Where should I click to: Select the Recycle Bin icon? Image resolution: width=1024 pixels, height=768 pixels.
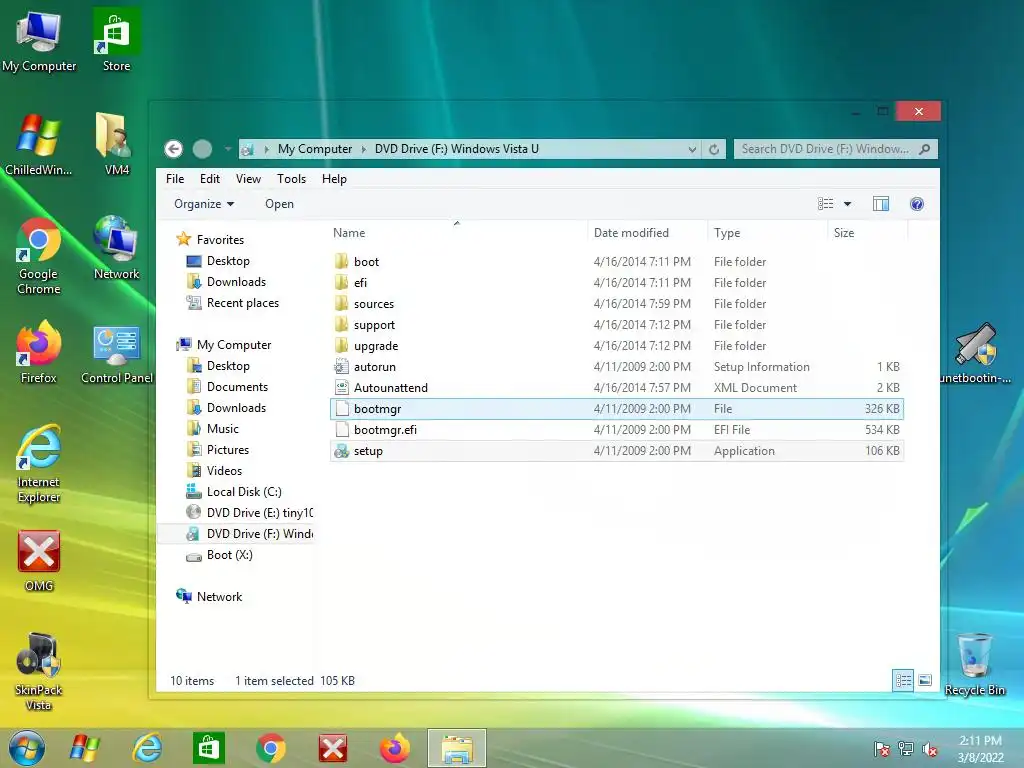click(974, 665)
